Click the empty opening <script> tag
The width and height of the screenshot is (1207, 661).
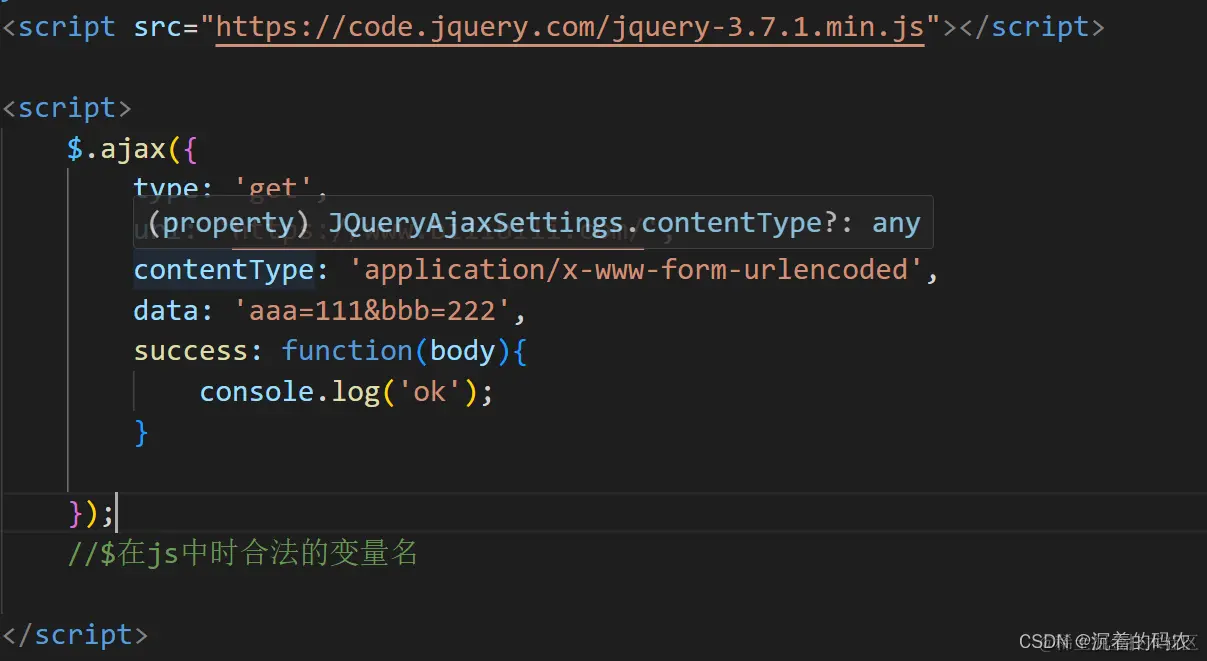tap(67, 107)
